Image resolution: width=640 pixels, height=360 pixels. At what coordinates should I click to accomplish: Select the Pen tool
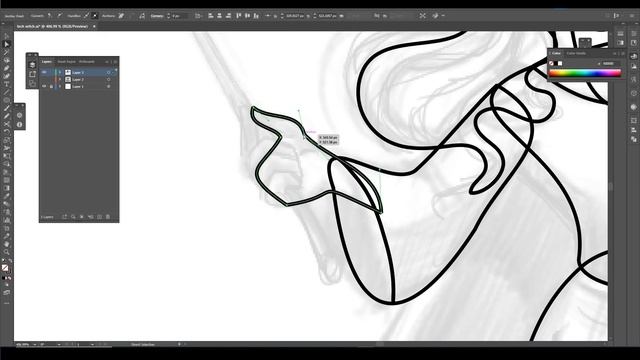point(6,68)
